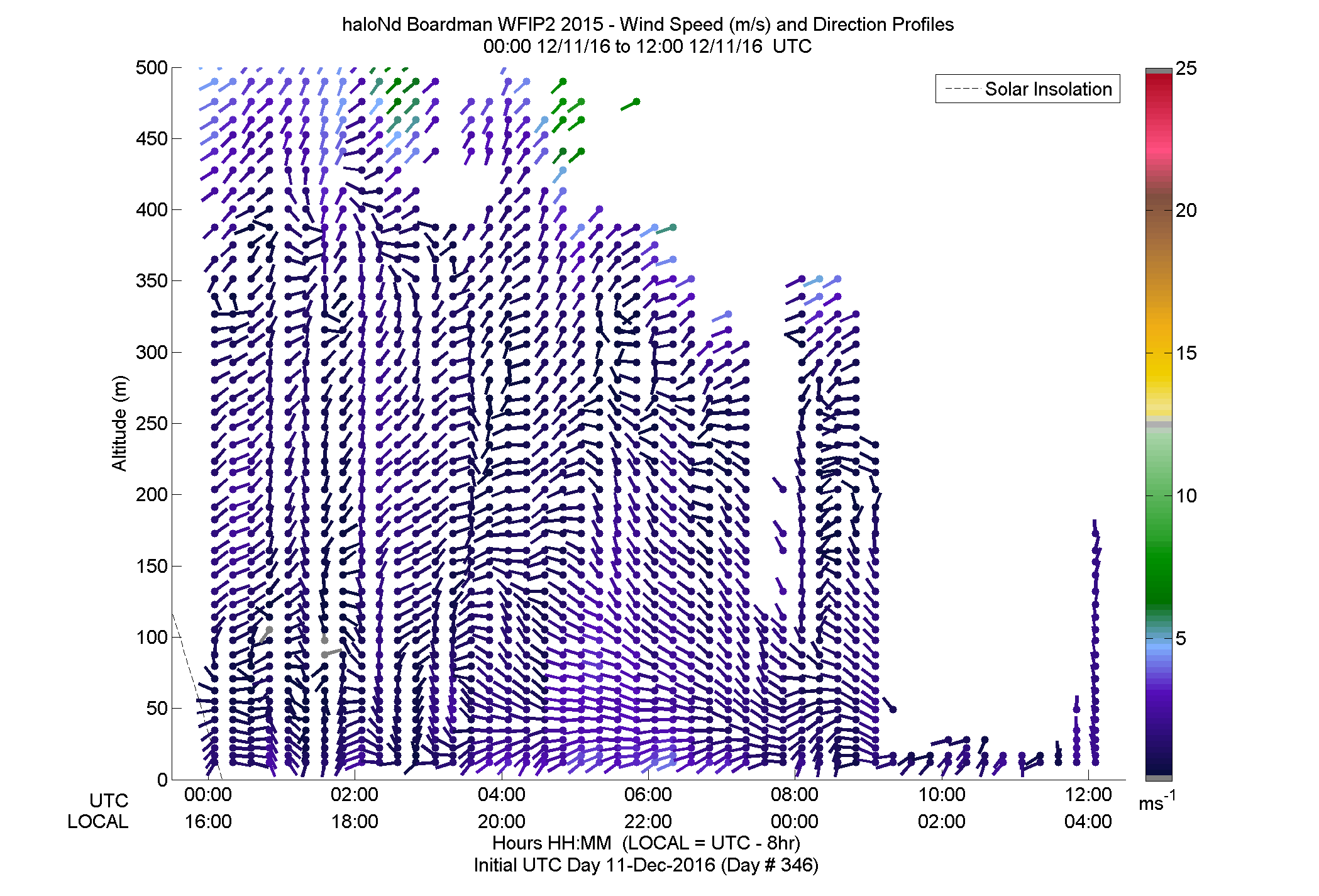Click the UTC time tick '06:00'
Image resolution: width=1319 pixels, height=896 pixels.
(648, 795)
